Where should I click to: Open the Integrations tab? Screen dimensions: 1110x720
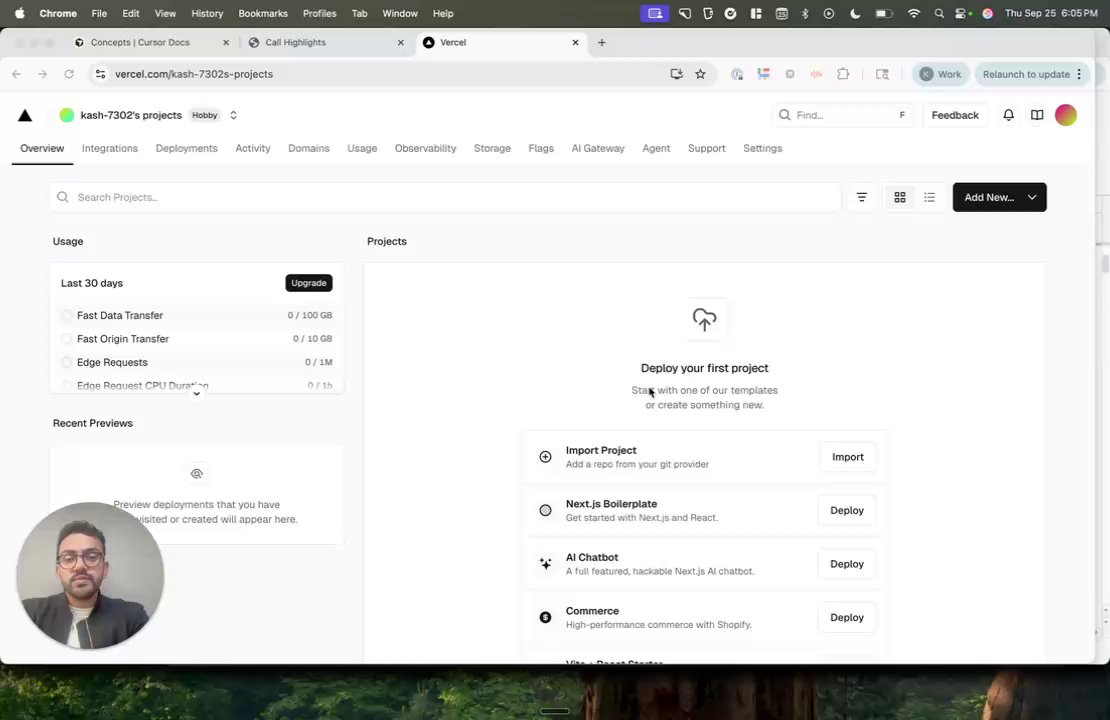110,149
